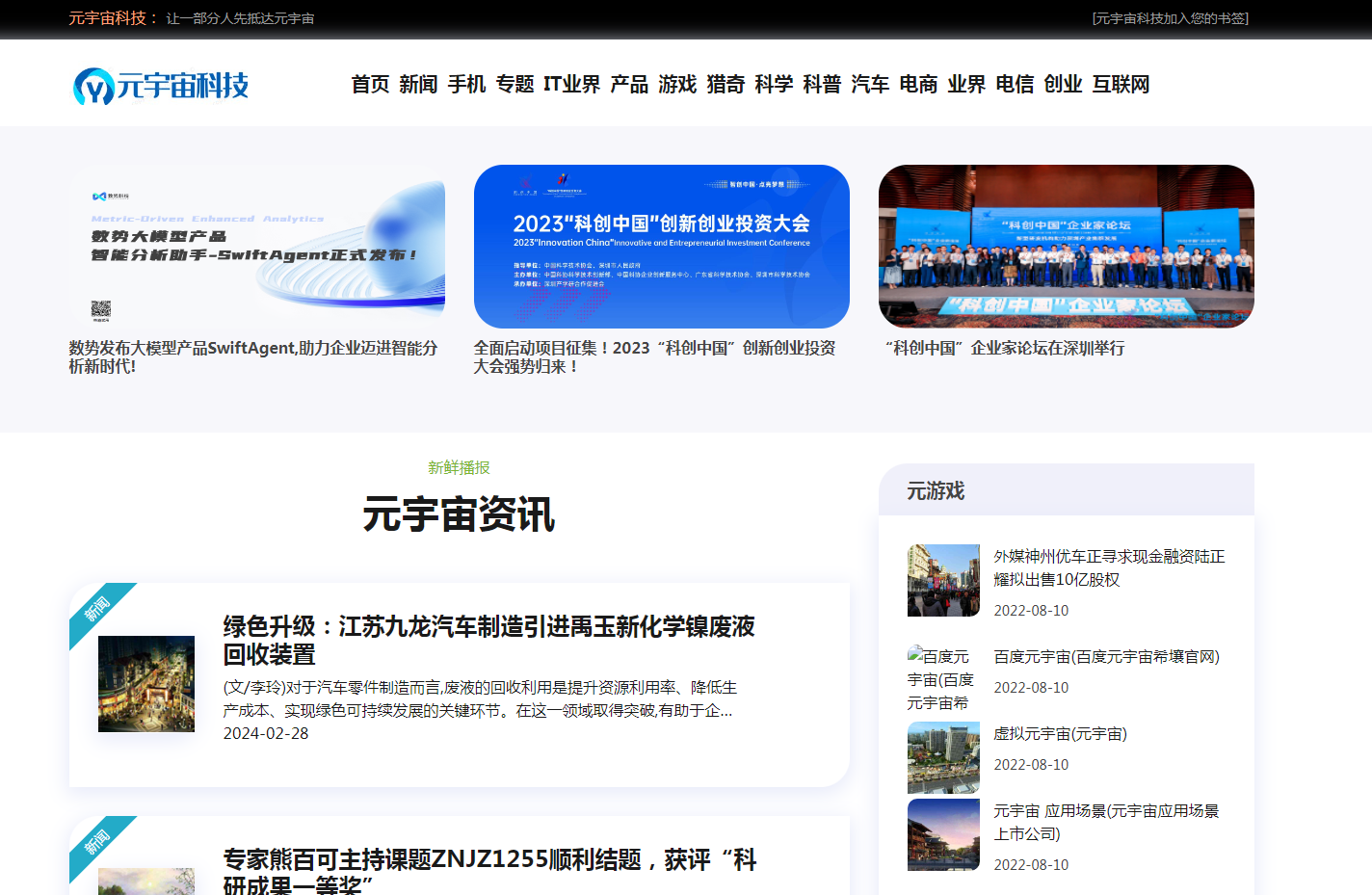Click the 新闻 ribbon tag on 熊百可 card
The image size is (1372, 895).
point(97,843)
